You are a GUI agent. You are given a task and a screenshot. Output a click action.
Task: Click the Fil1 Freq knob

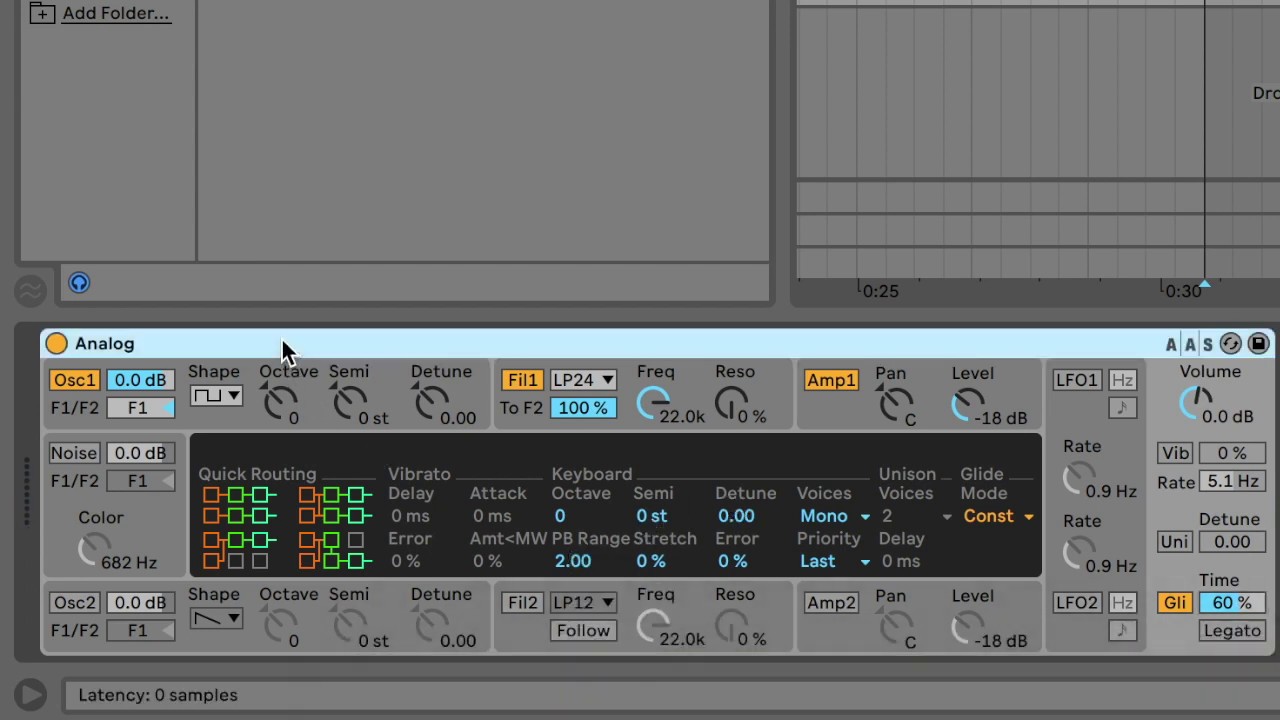tap(652, 403)
